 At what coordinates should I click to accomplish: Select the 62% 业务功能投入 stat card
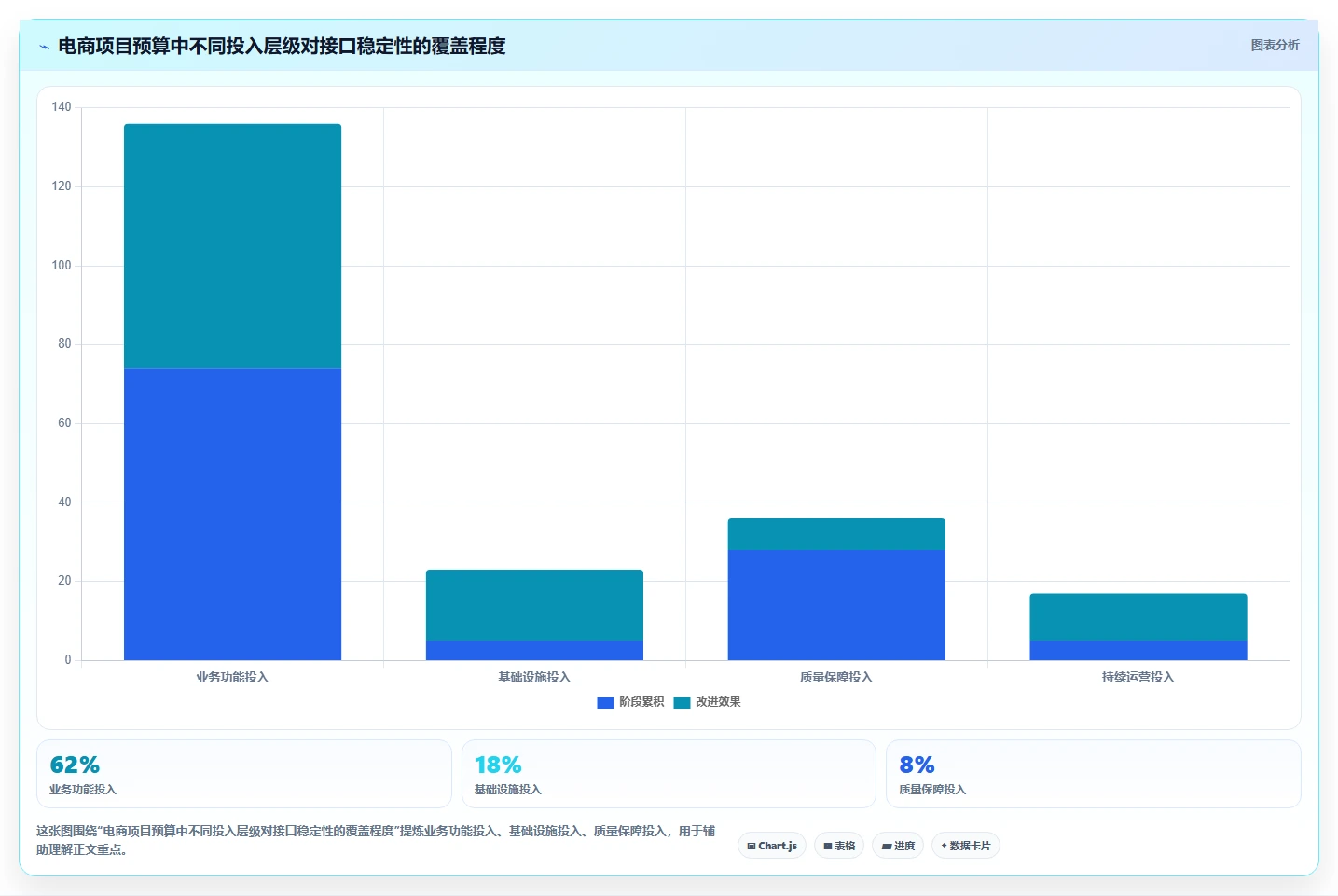[x=244, y=774]
